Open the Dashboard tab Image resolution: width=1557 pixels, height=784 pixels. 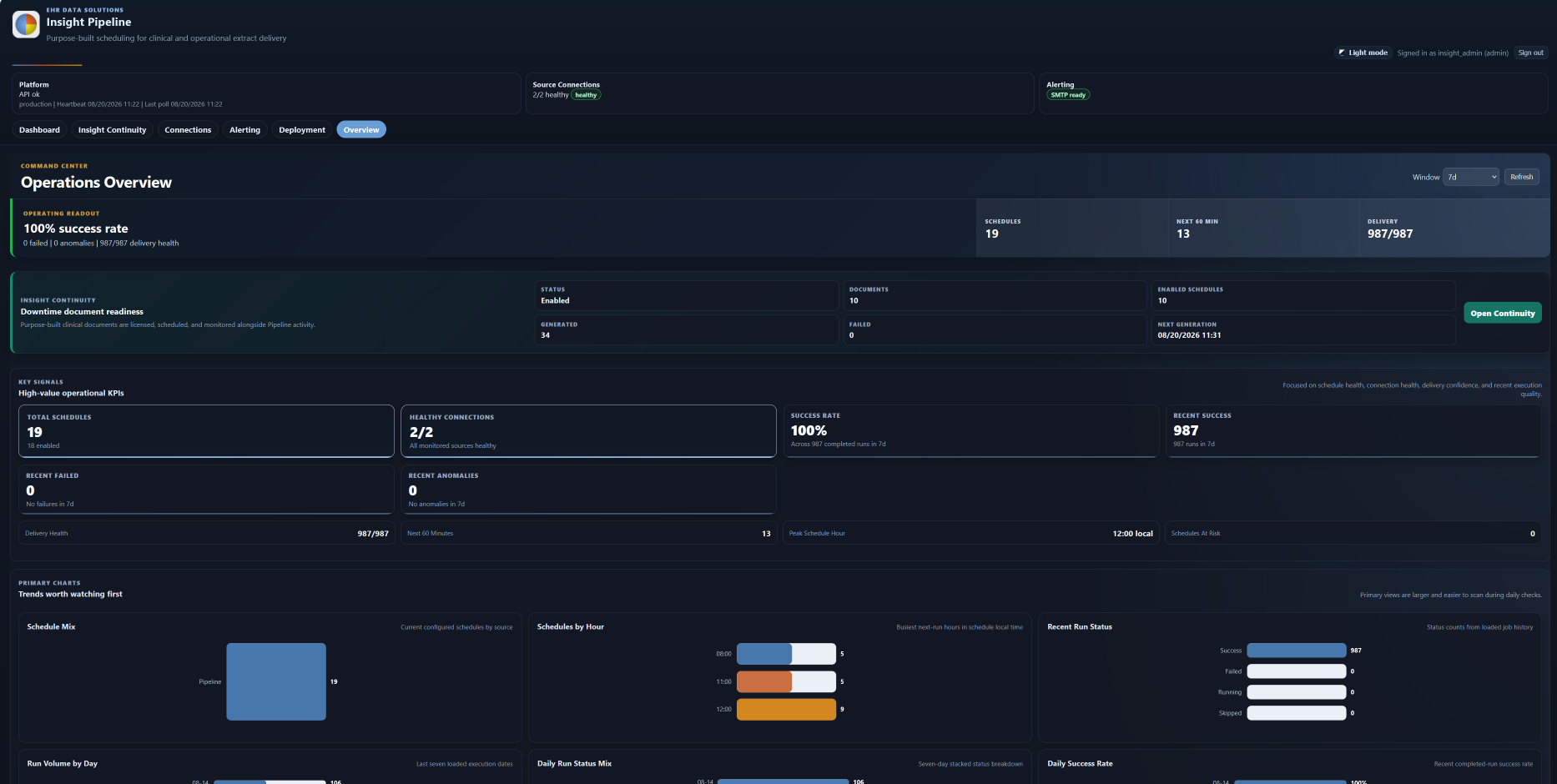tap(39, 129)
